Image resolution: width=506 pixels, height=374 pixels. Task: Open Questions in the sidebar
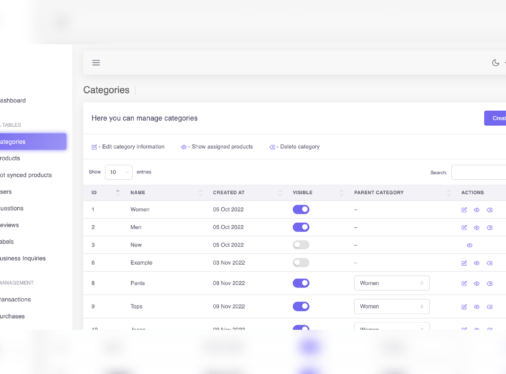12,208
